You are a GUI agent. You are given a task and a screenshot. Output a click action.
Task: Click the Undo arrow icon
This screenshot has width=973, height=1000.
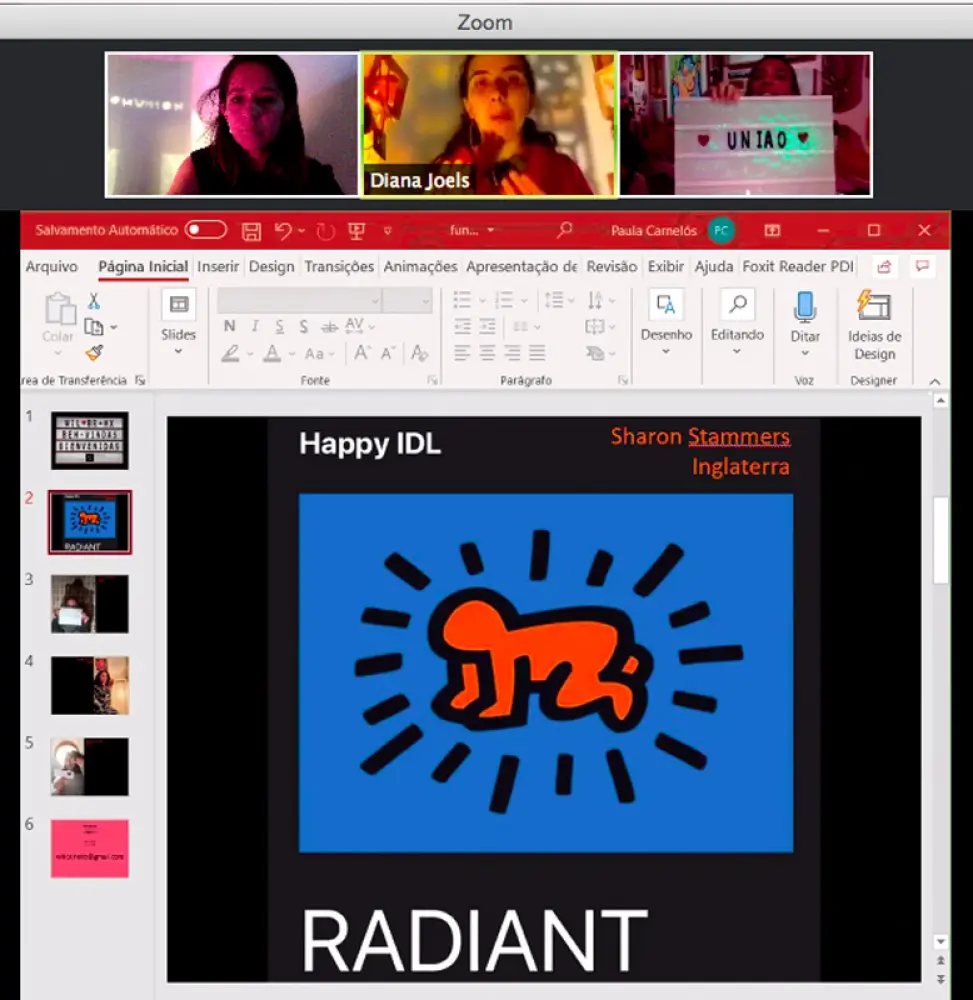point(282,230)
